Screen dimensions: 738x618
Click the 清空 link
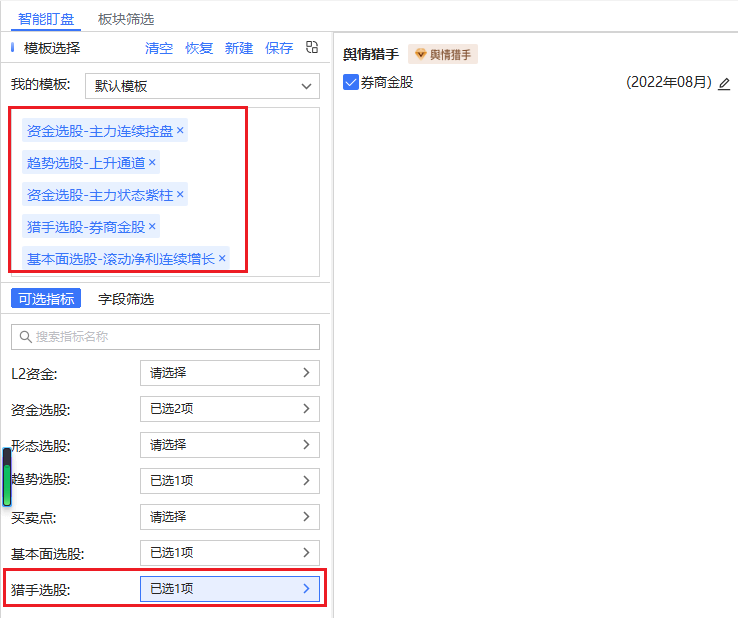tap(159, 48)
